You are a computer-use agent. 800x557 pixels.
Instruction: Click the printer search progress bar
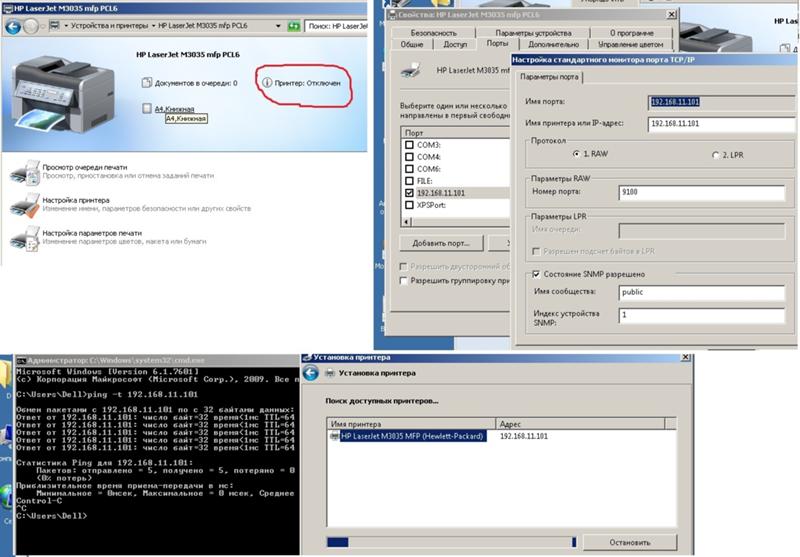[452, 542]
